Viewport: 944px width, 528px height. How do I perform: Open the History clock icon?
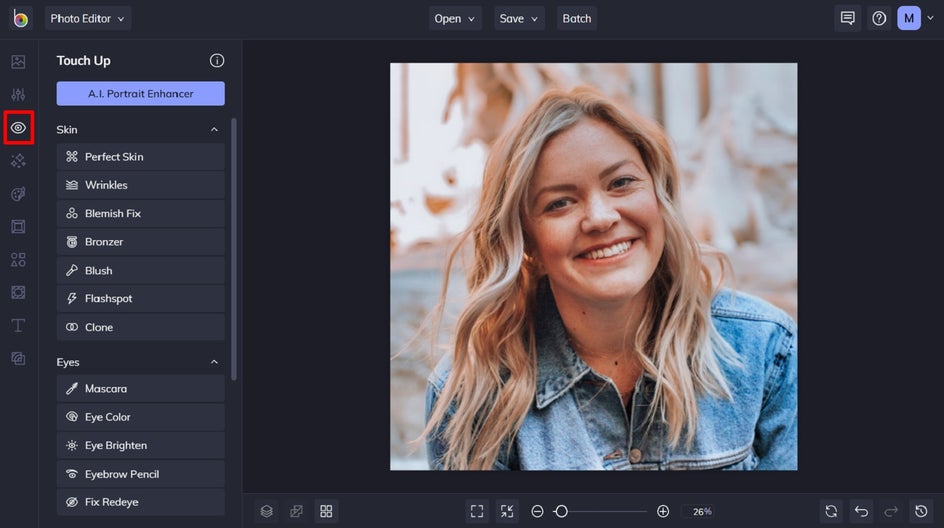point(921,511)
